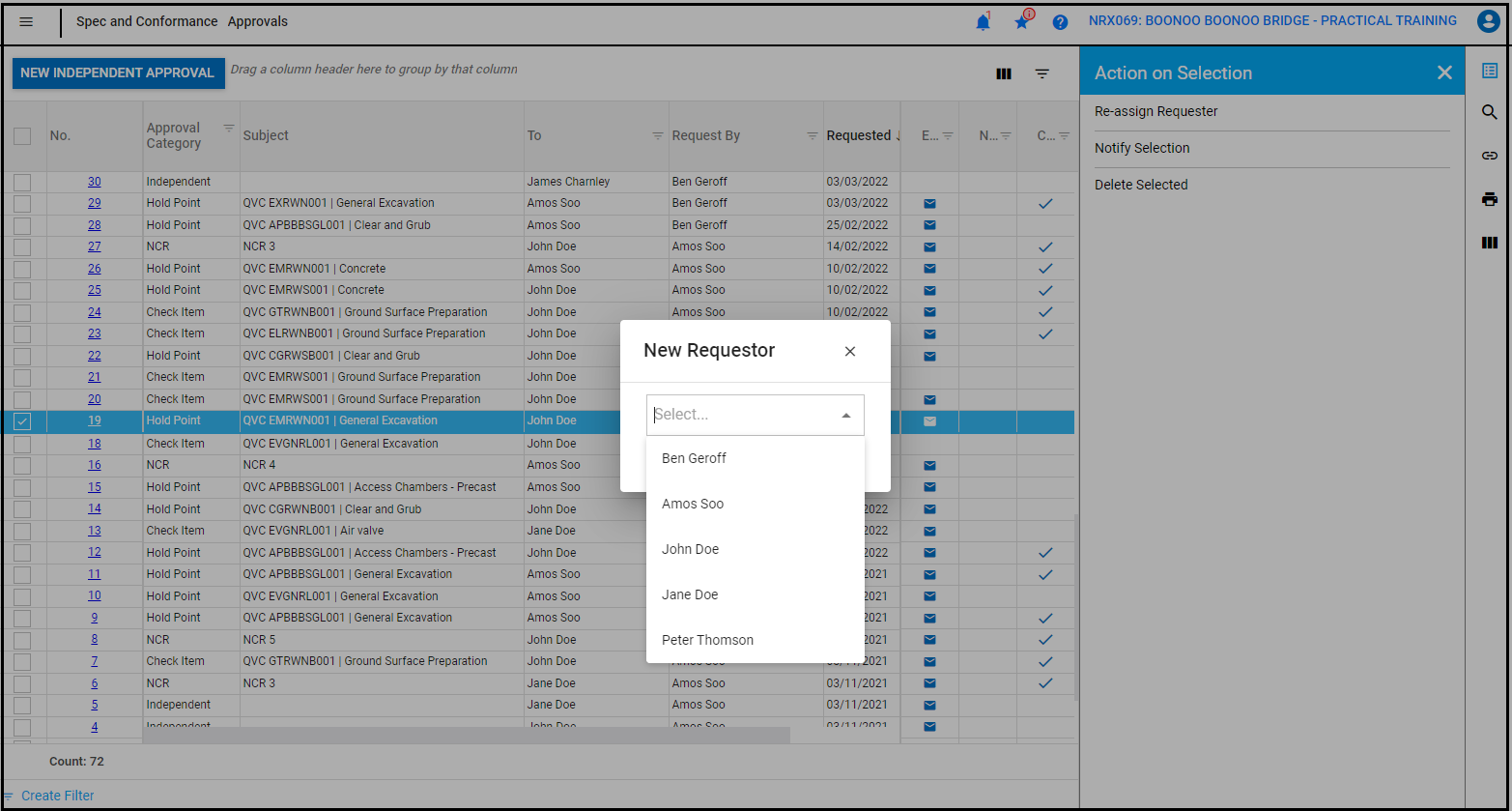
Task: Choose John Doe from requestor list
Action: point(756,549)
